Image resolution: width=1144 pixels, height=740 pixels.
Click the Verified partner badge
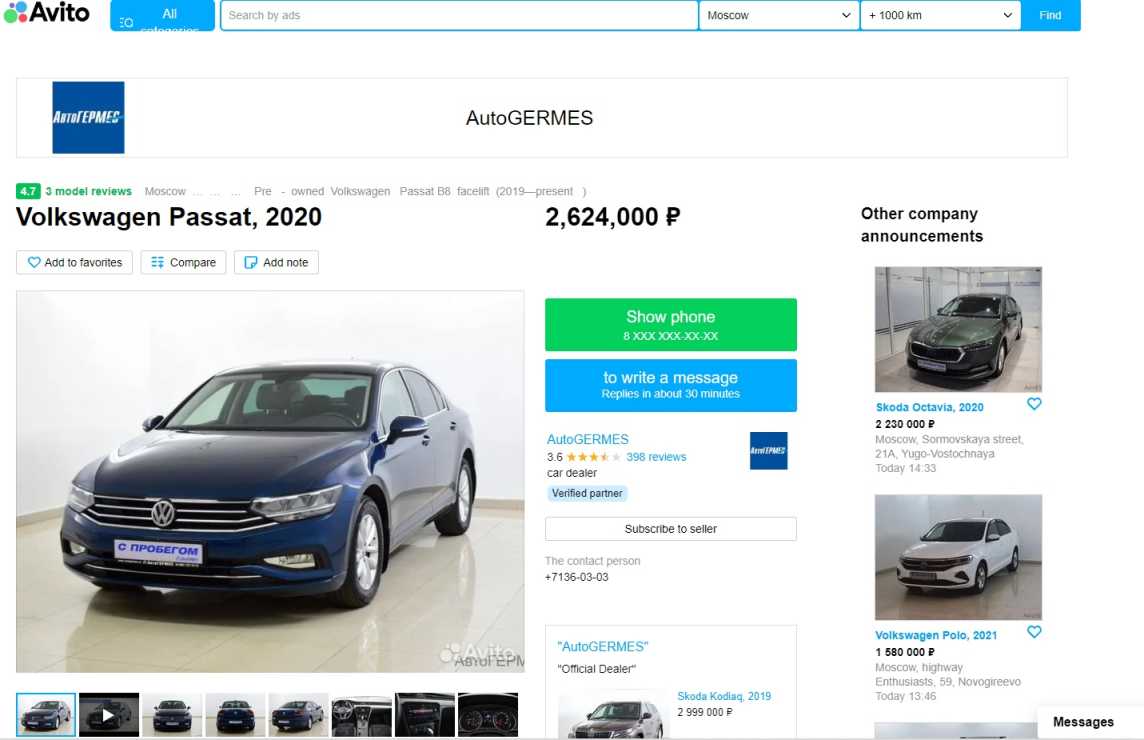[x=587, y=493]
